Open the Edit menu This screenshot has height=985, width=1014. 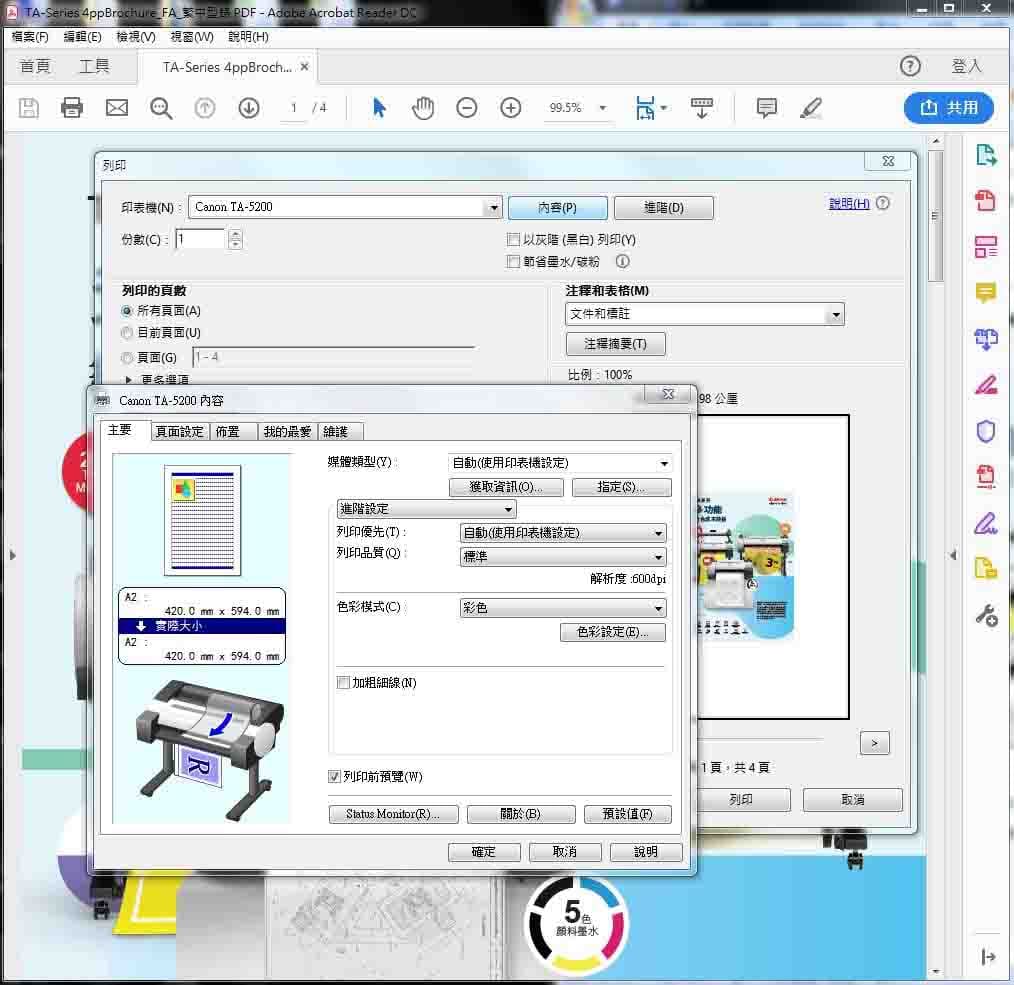[x=82, y=37]
